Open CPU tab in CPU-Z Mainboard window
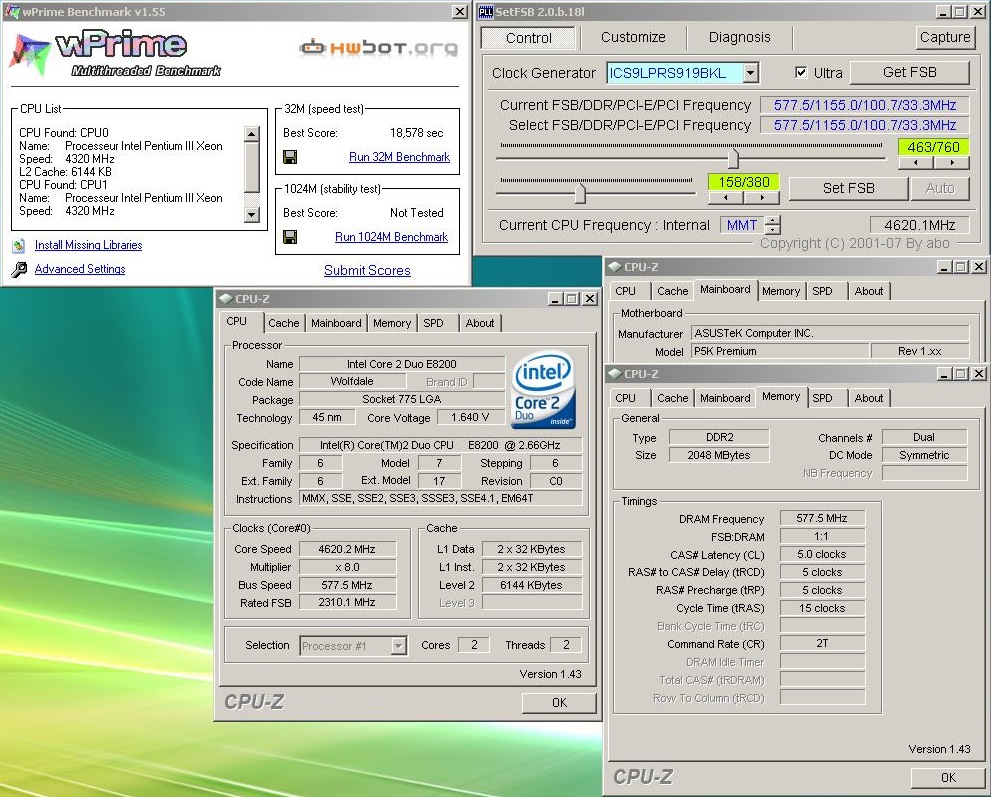The height and width of the screenshot is (797, 991). tap(626, 291)
